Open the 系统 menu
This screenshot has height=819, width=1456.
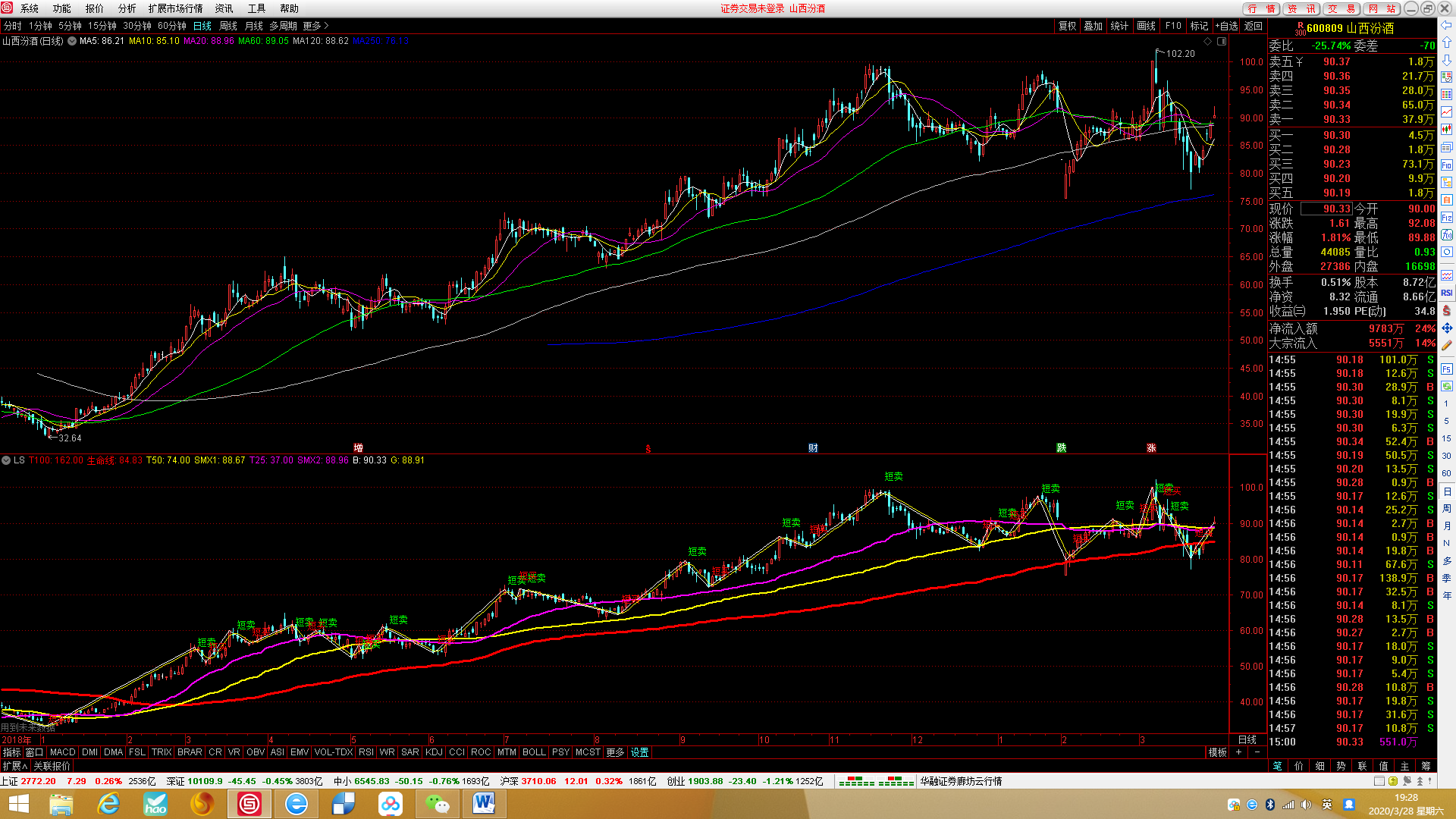tap(30, 8)
